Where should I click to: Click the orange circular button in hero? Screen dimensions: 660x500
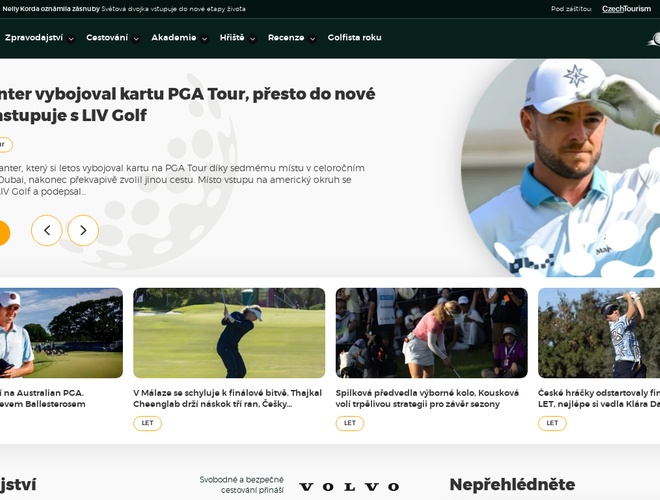tap(3, 233)
